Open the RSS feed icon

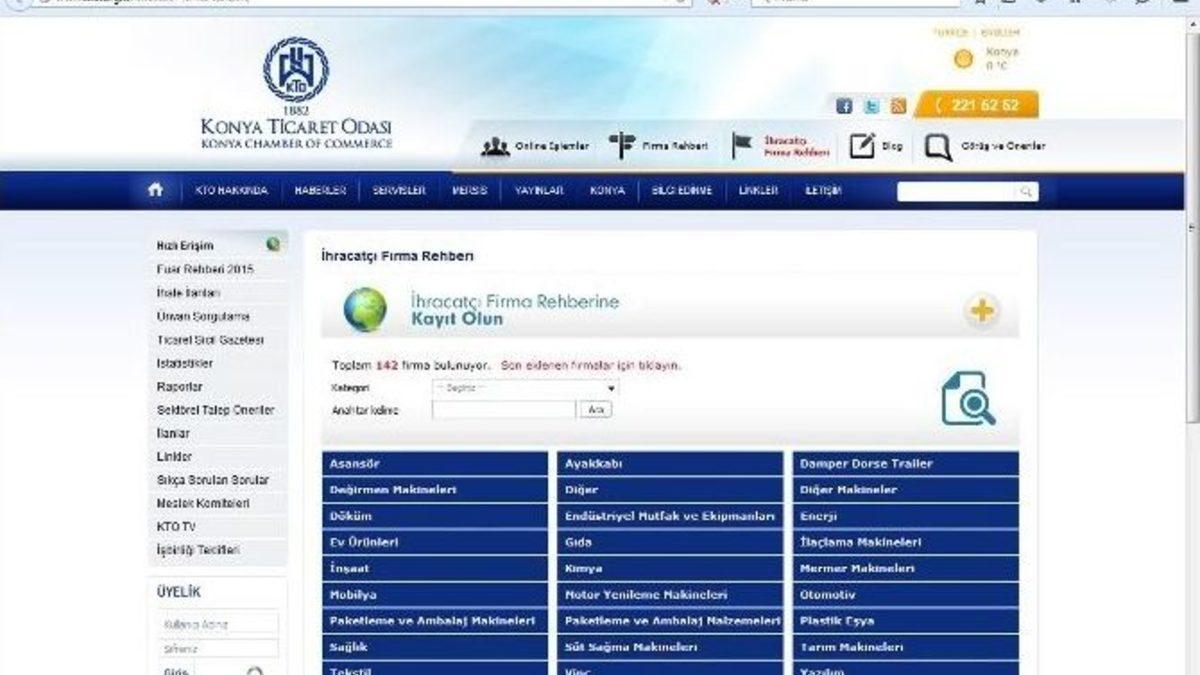click(898, 106)
